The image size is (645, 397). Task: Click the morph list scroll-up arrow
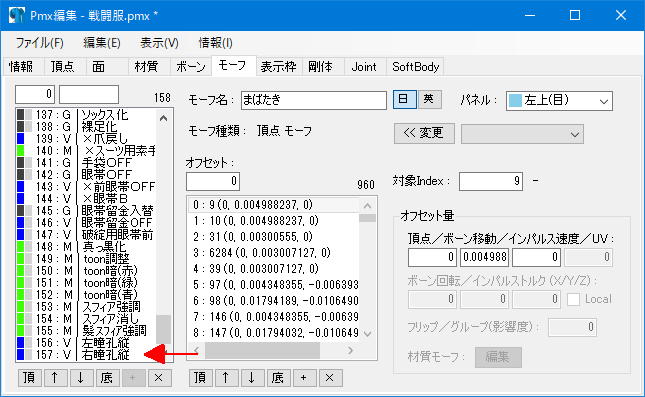[164, 118]
